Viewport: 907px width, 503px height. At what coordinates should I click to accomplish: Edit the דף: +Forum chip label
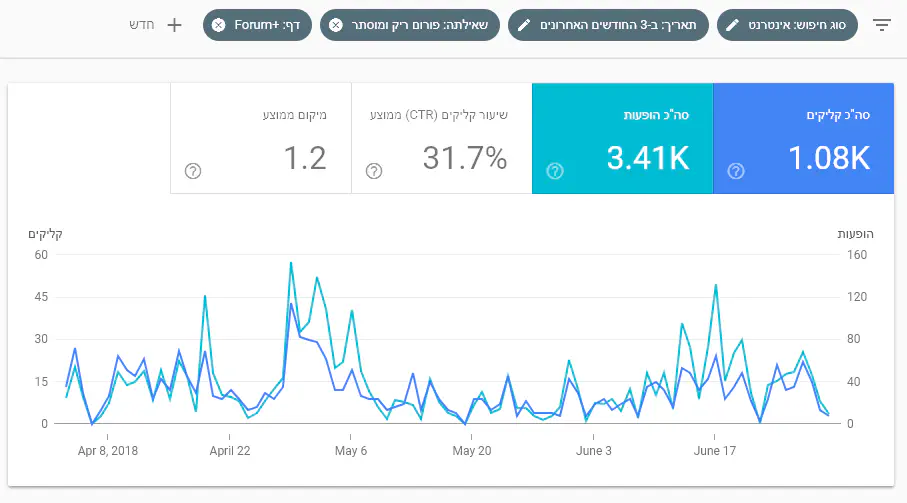click(x=263, y=25)
